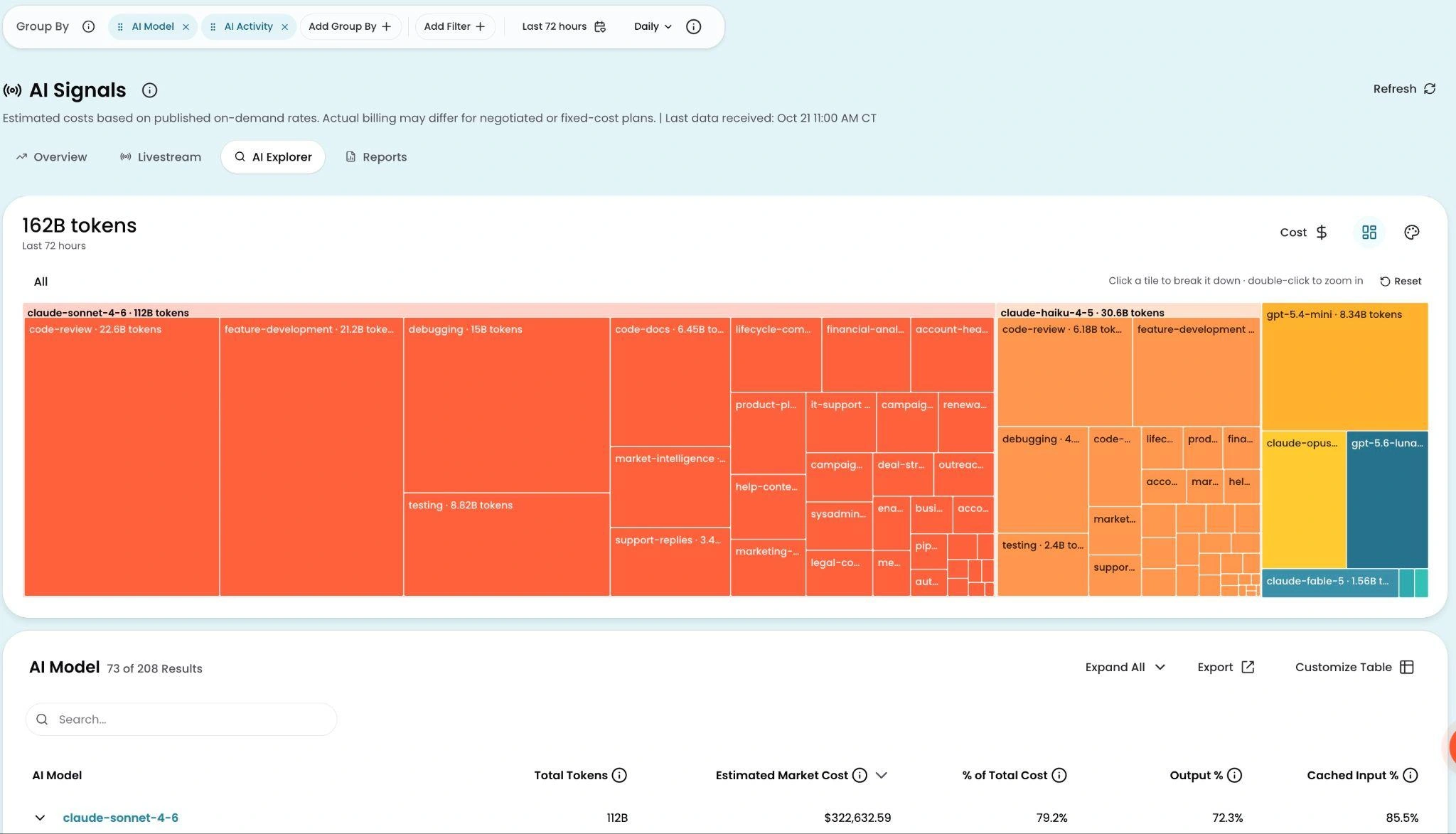Click the Add Filter button
The image size is (1456, 834).
454,26
